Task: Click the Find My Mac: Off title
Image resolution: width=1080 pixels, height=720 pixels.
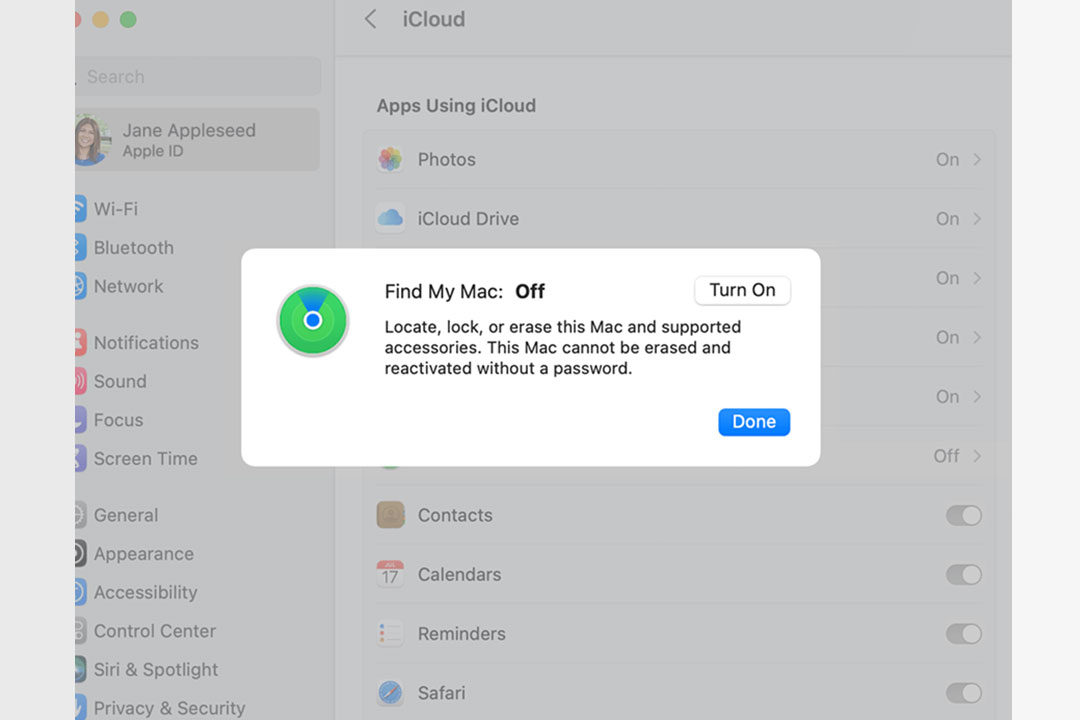Action: [464, 291]
